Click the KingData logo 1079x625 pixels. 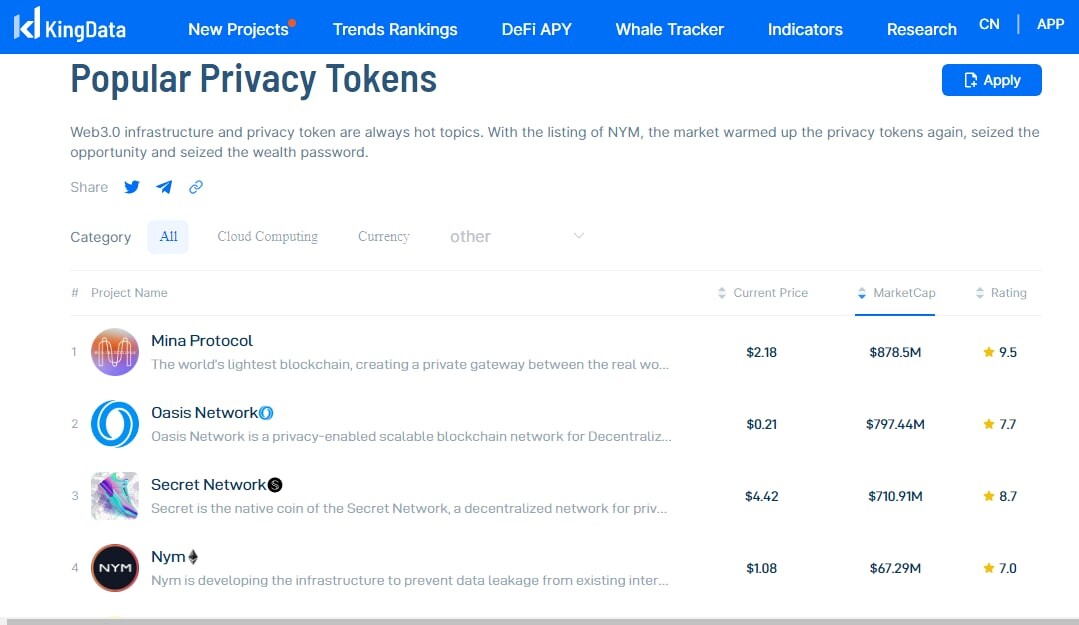click(70, 25)
